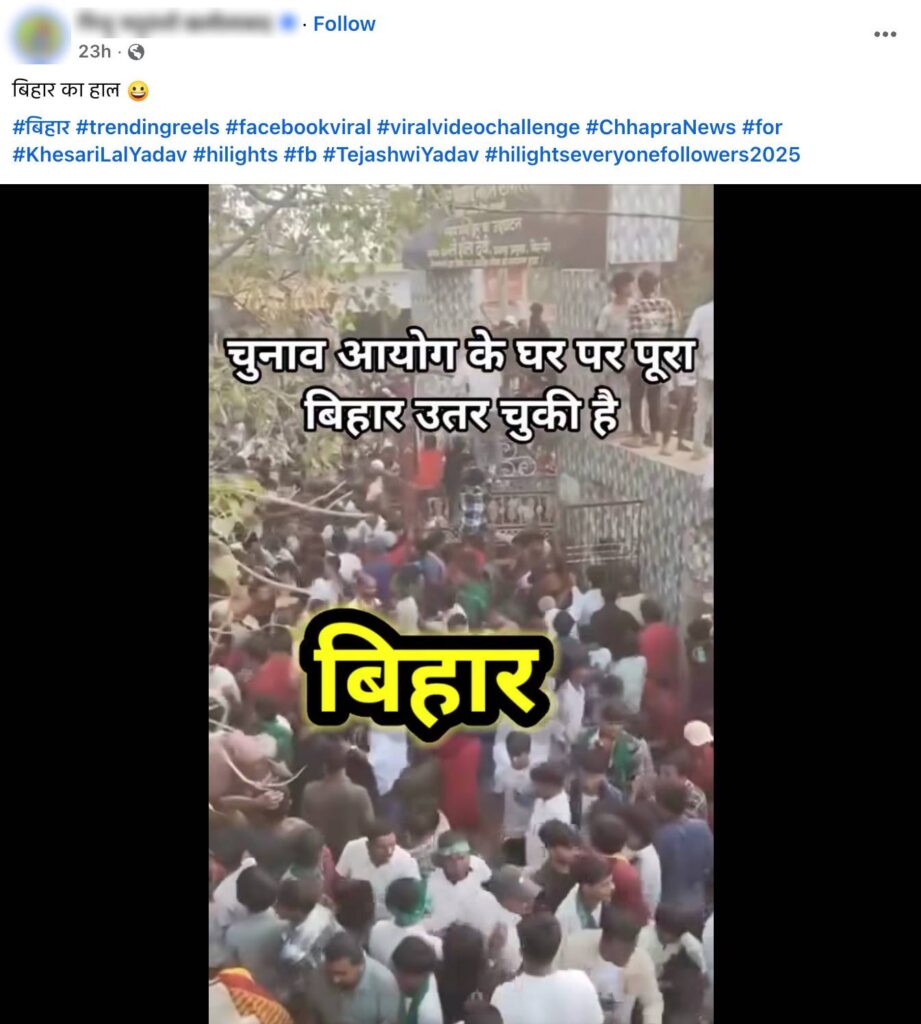
Task: Play the crowd video thumbnail
Action: tap(461, 604)
